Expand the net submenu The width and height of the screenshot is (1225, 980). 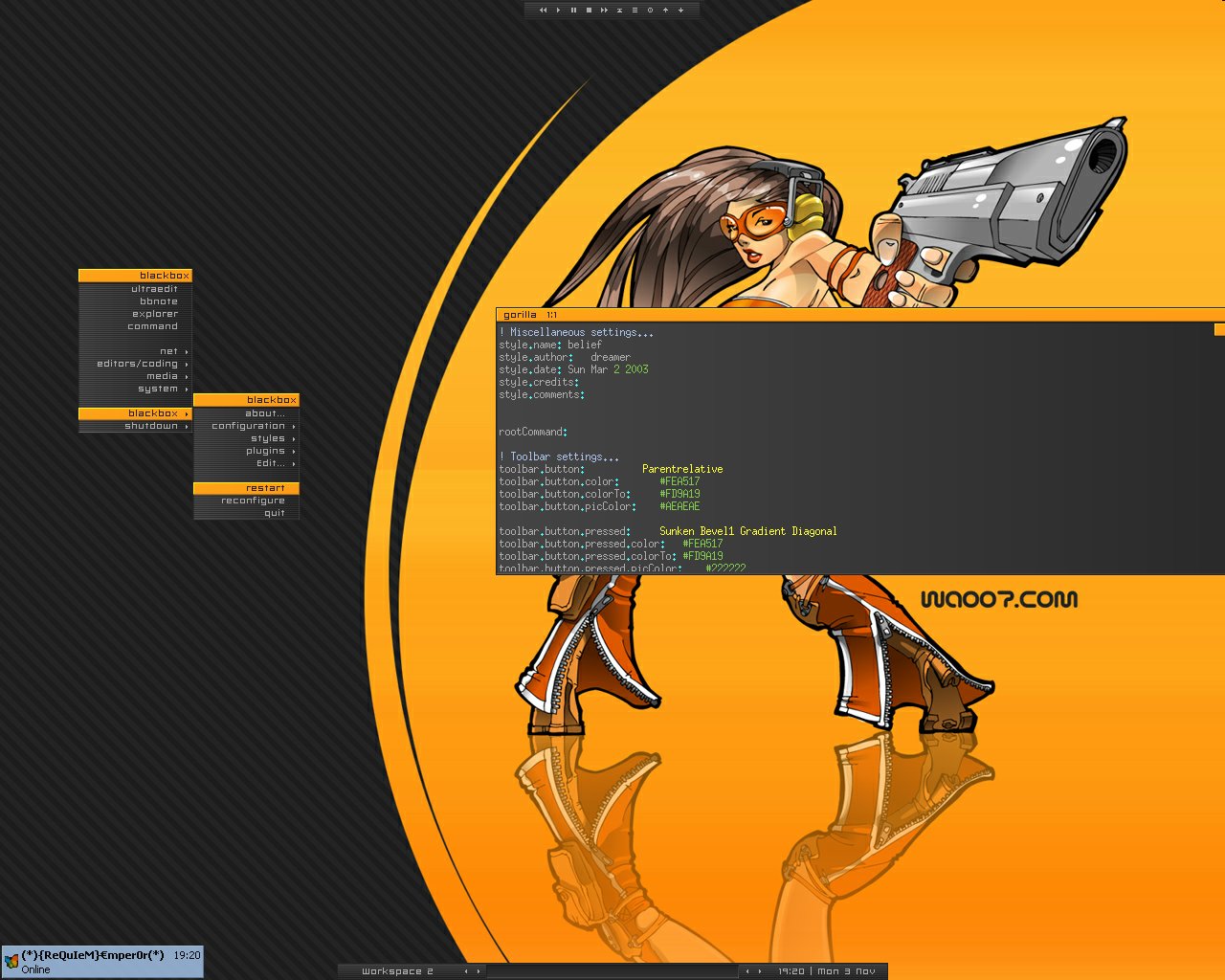(135, 351)
